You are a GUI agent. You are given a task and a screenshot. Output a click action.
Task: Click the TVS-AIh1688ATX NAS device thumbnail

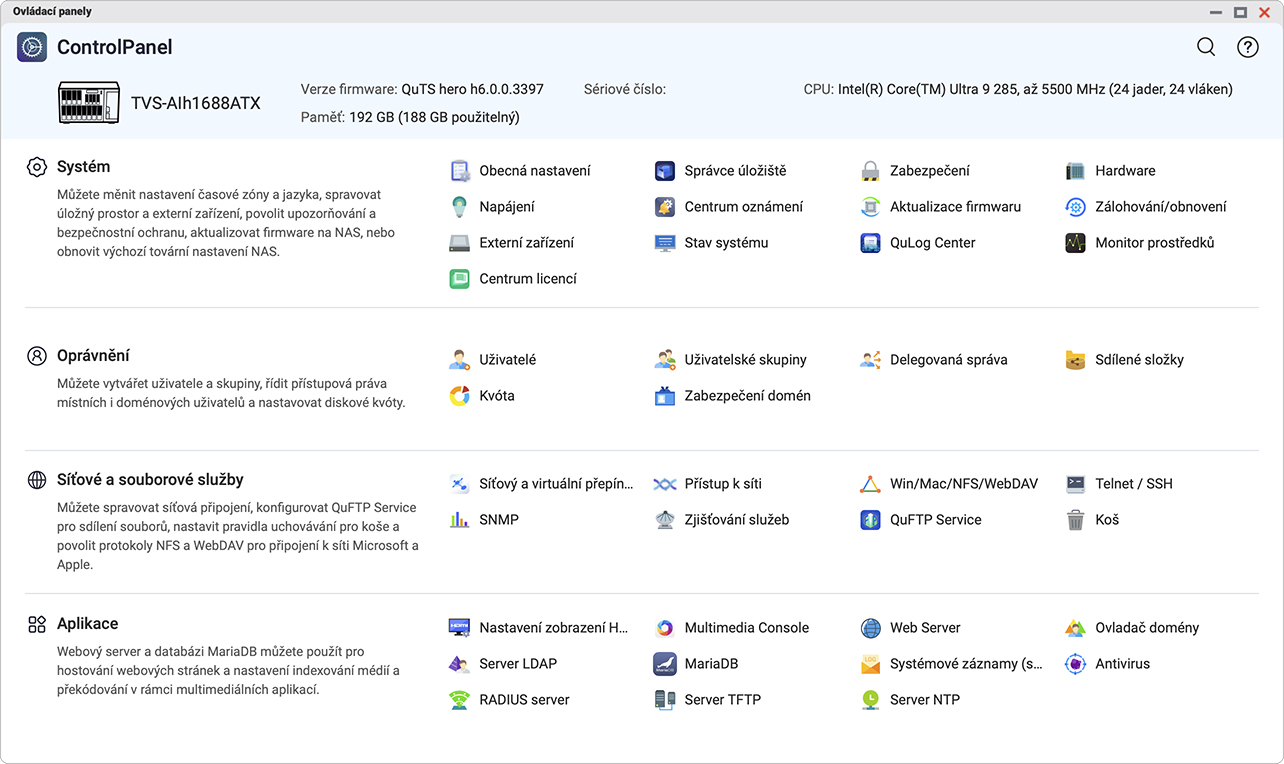[x=89, y=103]
